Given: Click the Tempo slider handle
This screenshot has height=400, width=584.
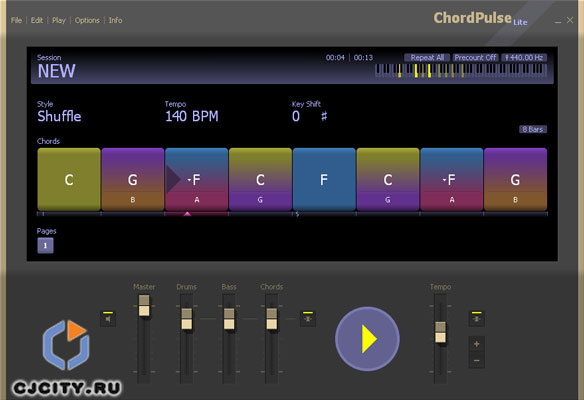Looking at the screenshot, I should tap(440, 332).
